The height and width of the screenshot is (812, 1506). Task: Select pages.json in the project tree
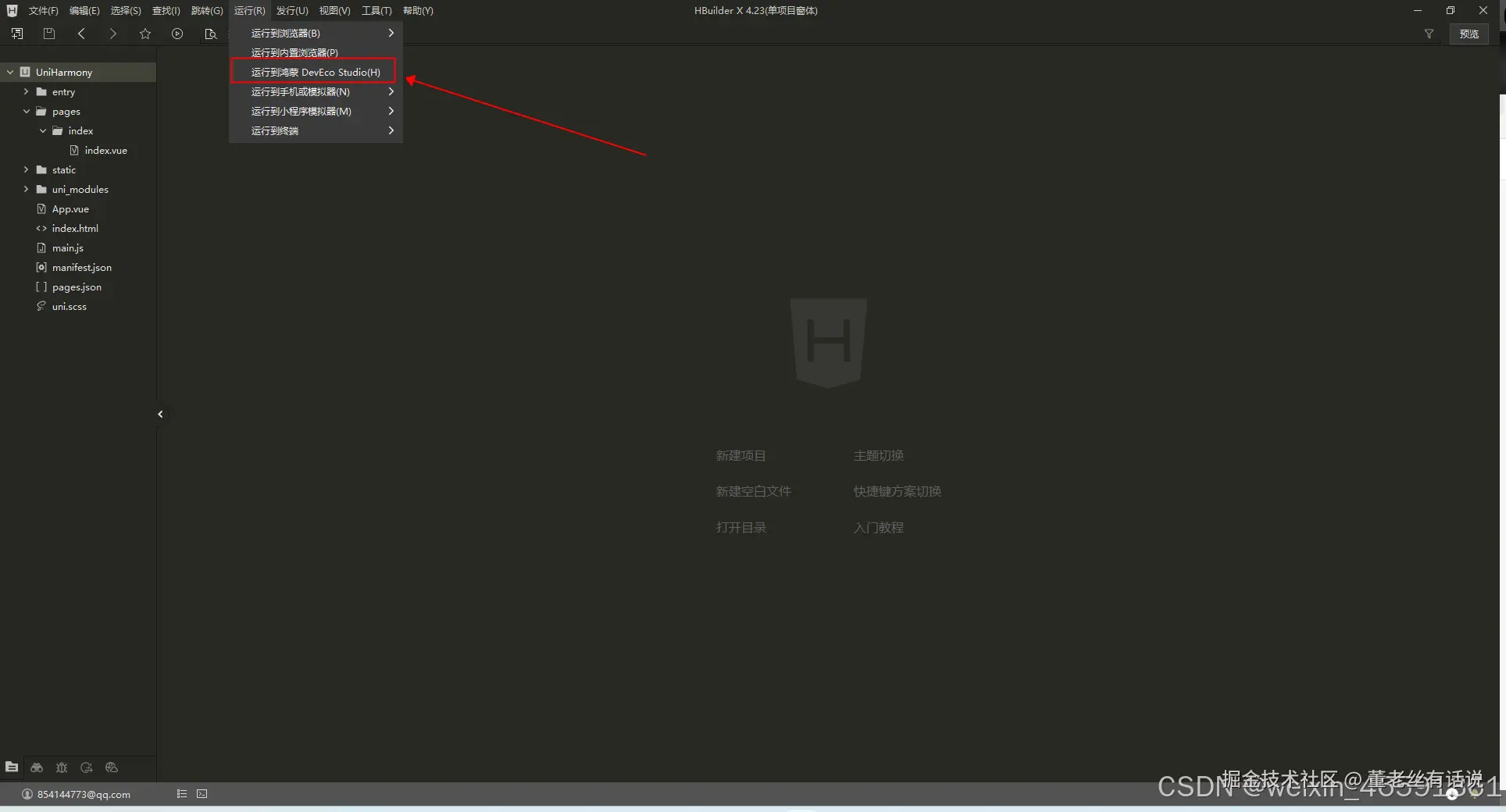(x=78, y=287)
